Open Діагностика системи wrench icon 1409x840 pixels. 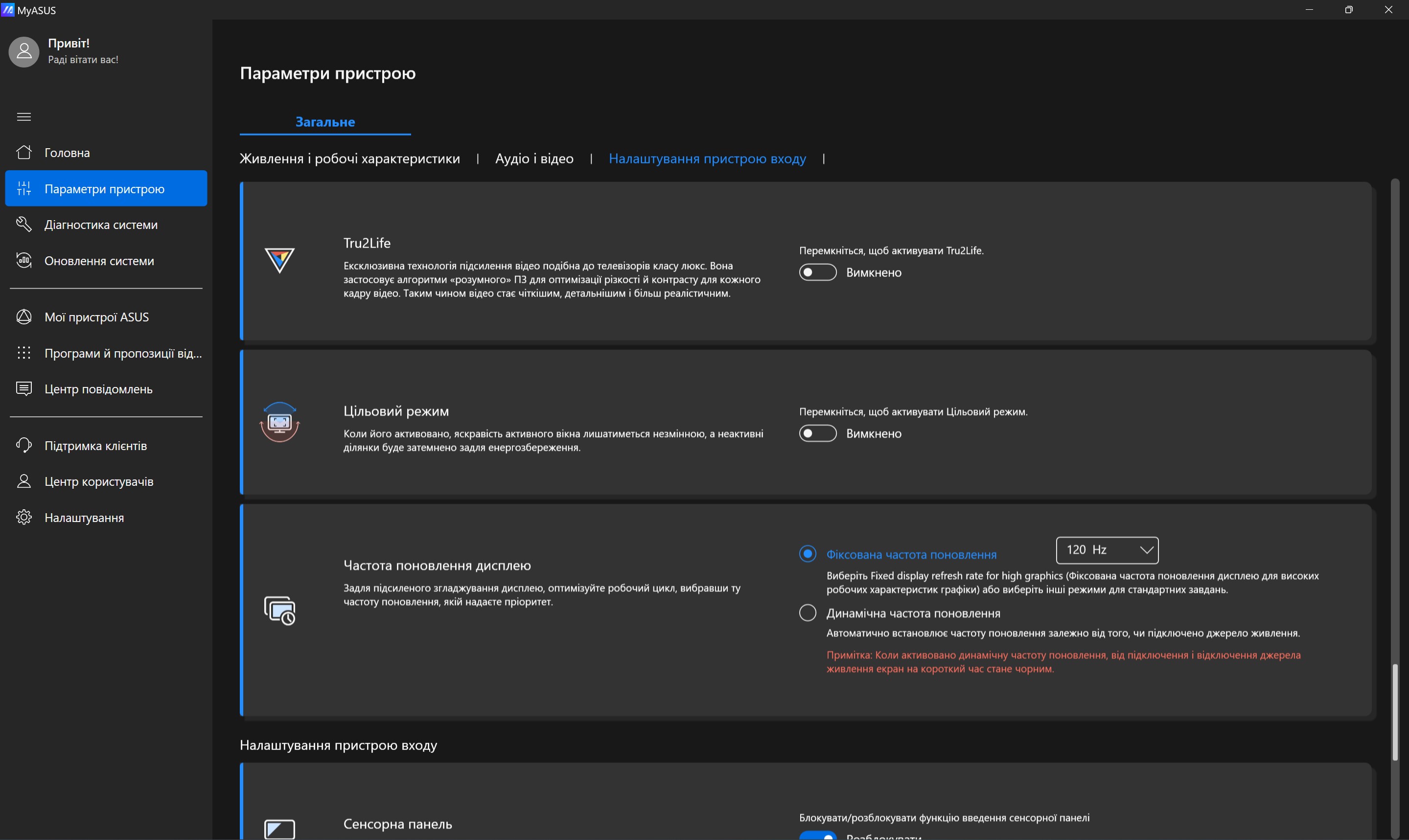(24, 224)
